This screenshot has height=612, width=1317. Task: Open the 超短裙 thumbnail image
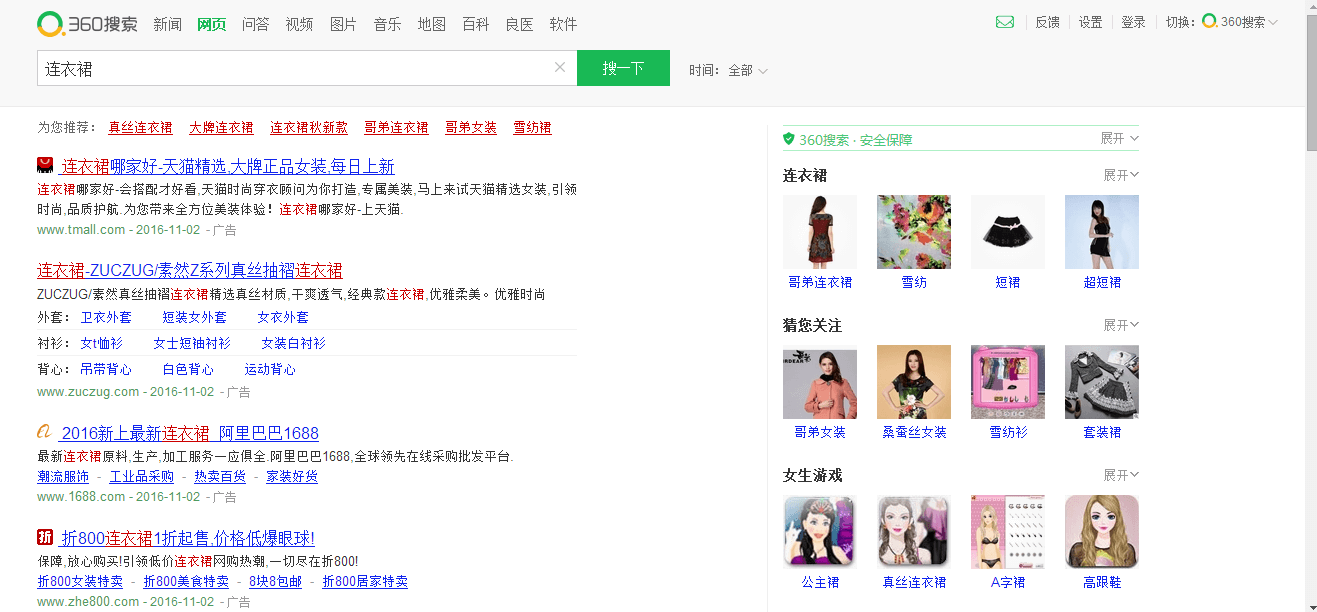pos(1102,232)
